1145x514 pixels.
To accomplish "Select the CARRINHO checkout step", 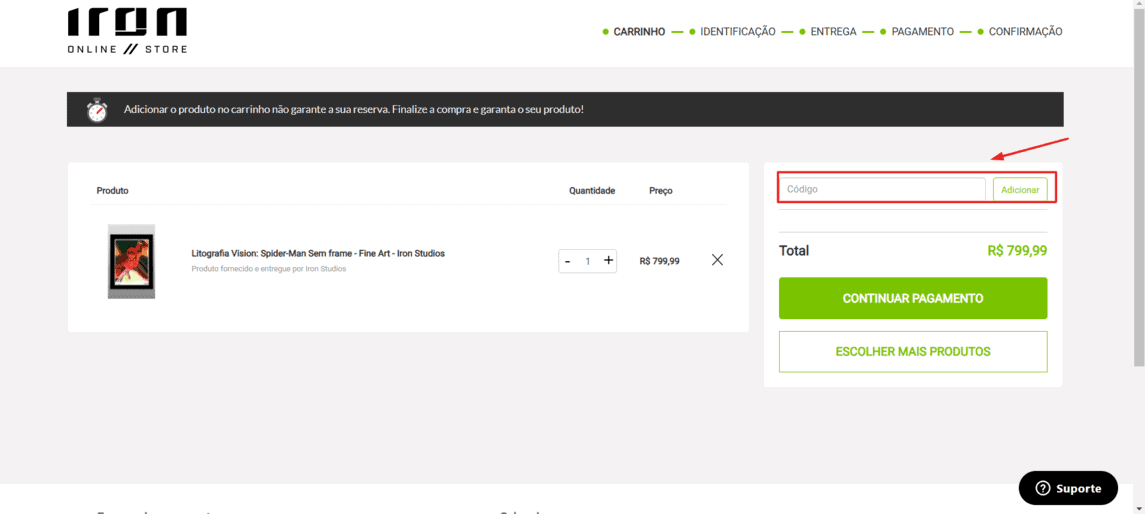I will [x=639, y=32].
